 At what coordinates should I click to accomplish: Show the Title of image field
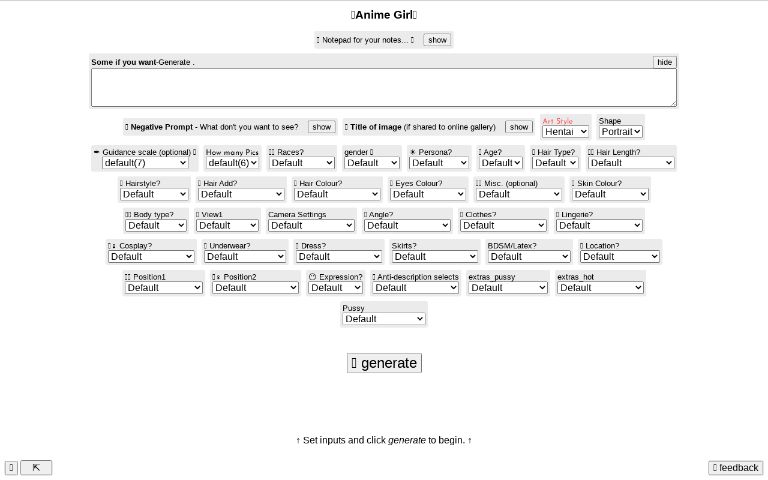519,127
